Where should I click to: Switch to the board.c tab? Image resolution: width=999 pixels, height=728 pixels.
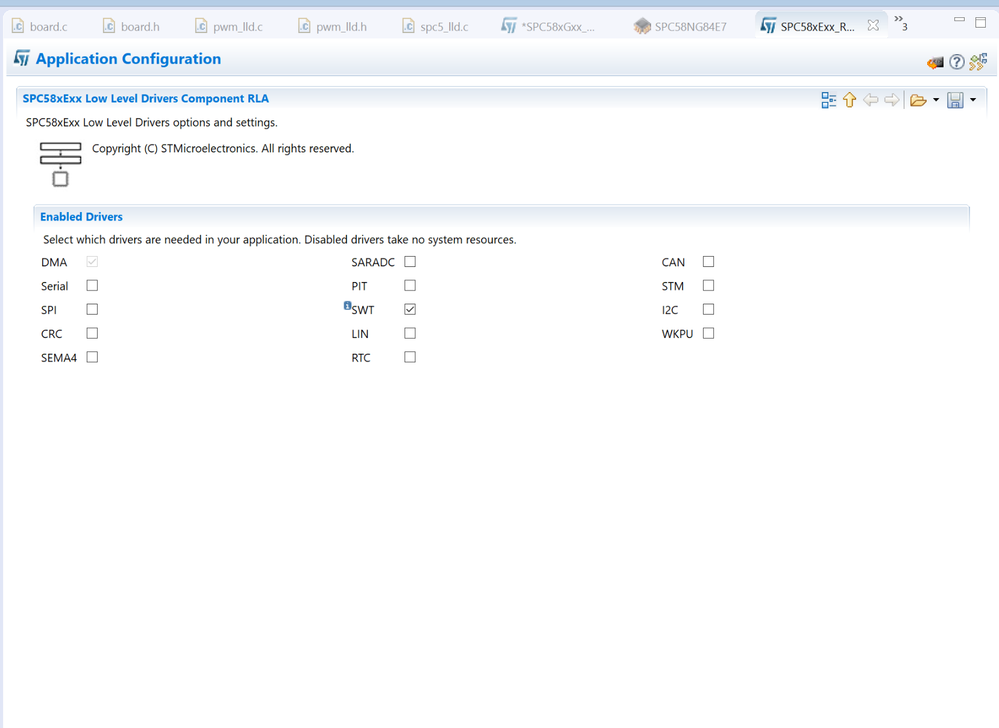pyautogui.click(x=40, y=27)
